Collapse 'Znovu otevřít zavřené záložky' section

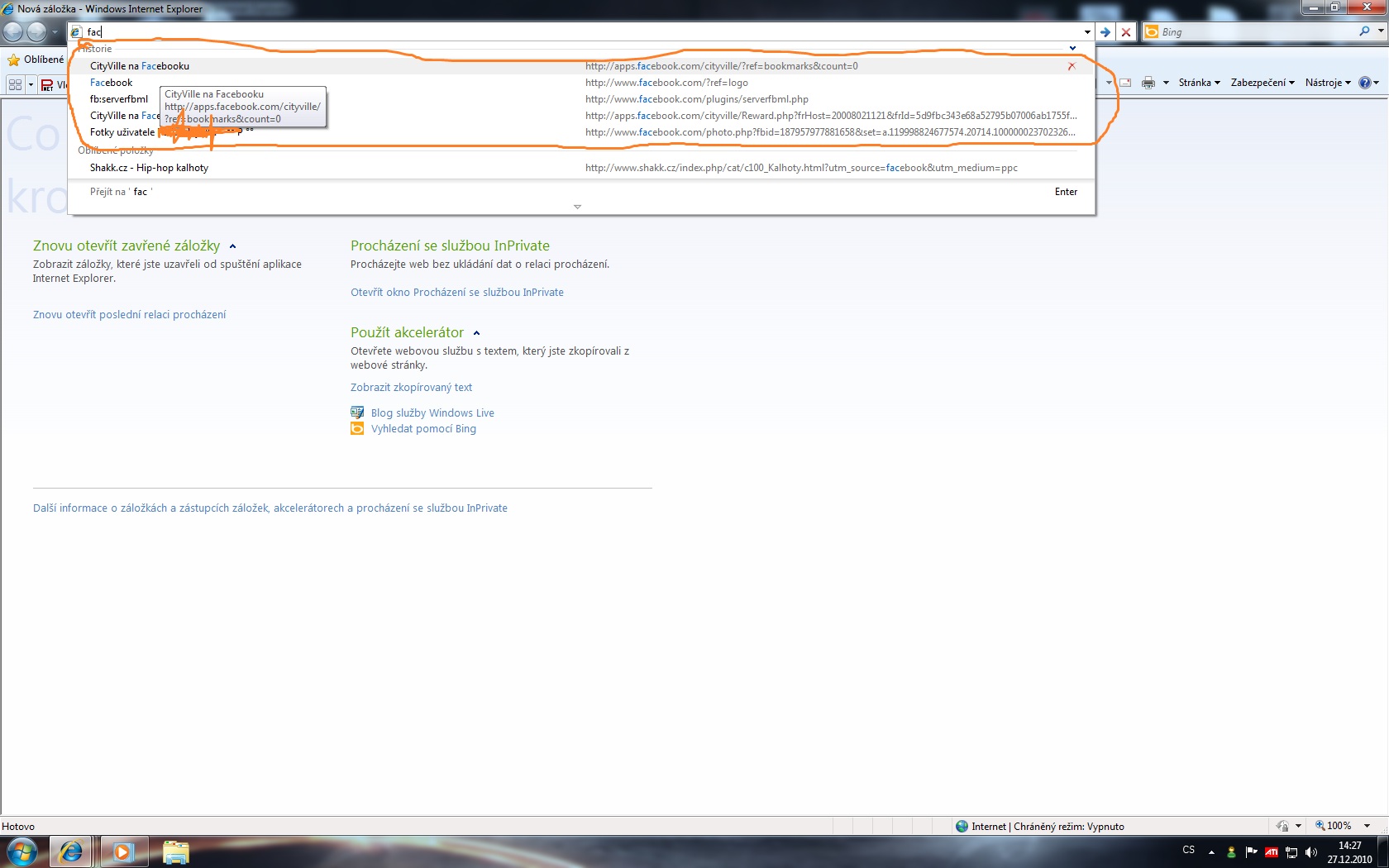pos(232,246)
